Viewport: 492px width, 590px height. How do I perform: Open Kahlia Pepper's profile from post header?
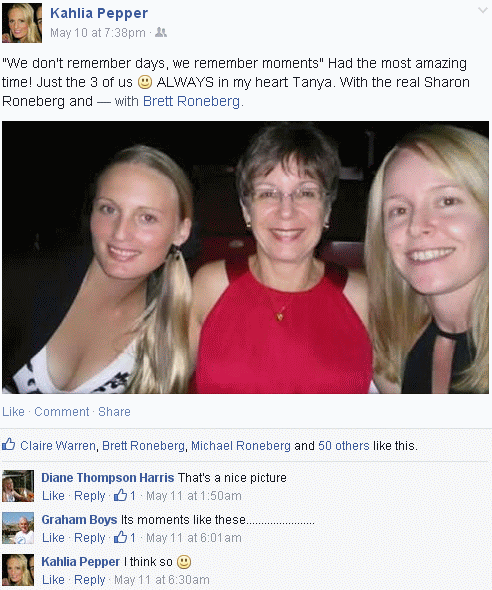(99, 13)
